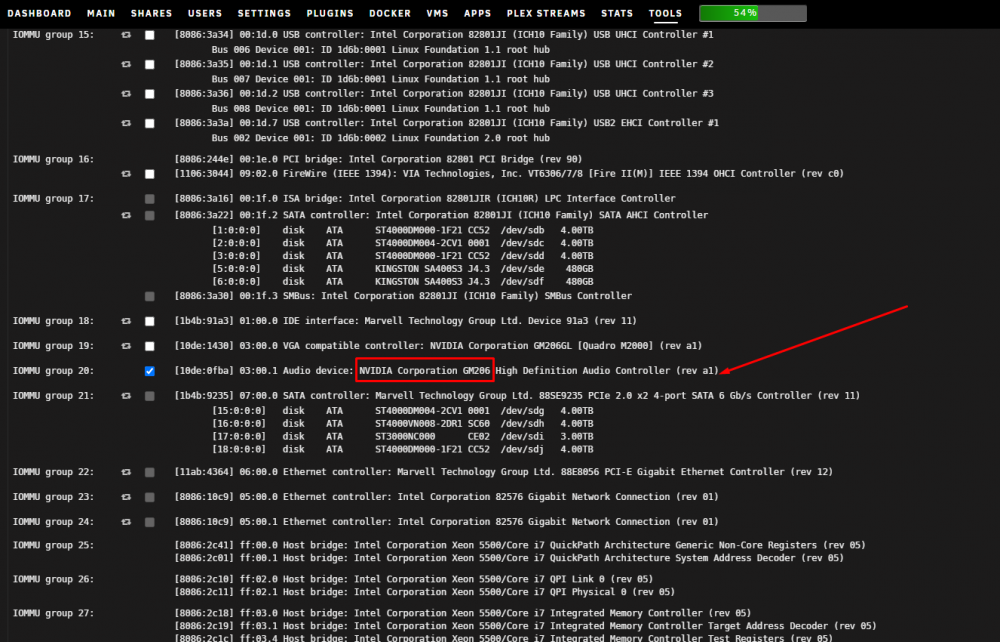
Task: Click the 54% usage progress bar
Action: pyautogui.click(x=753, y=13)
